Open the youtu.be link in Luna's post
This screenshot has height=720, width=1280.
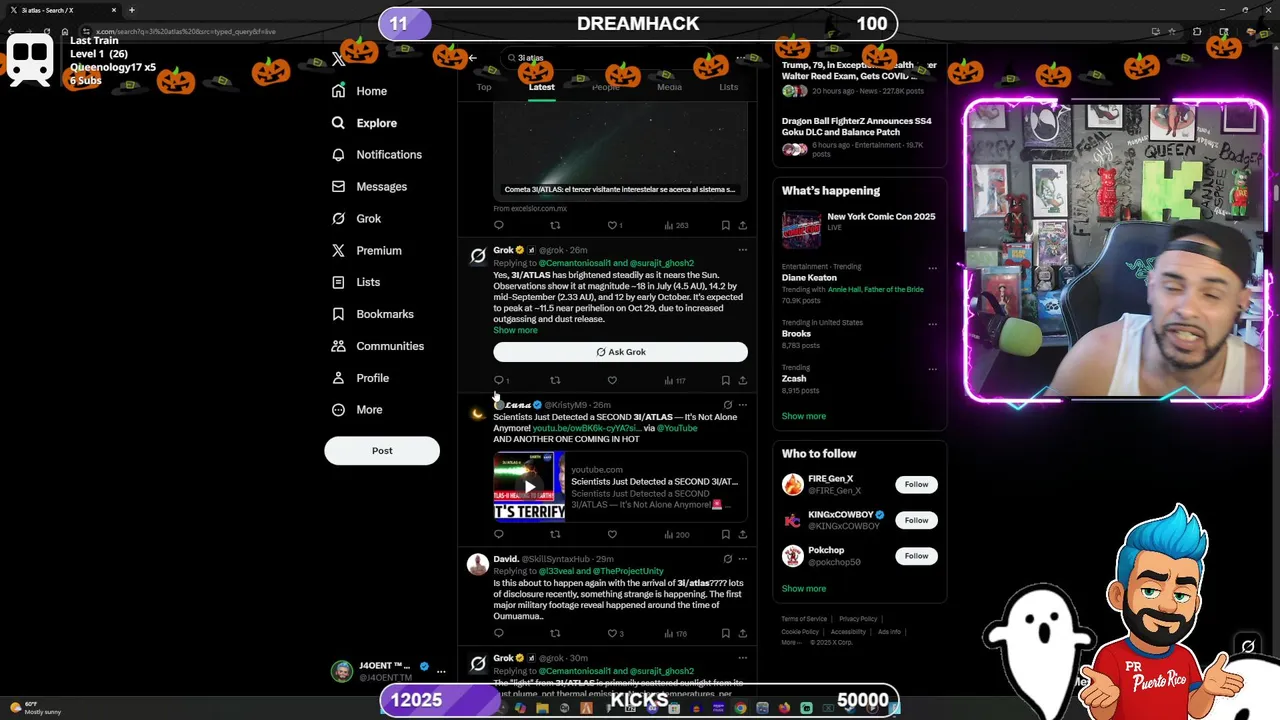click(x=586, y=428)
